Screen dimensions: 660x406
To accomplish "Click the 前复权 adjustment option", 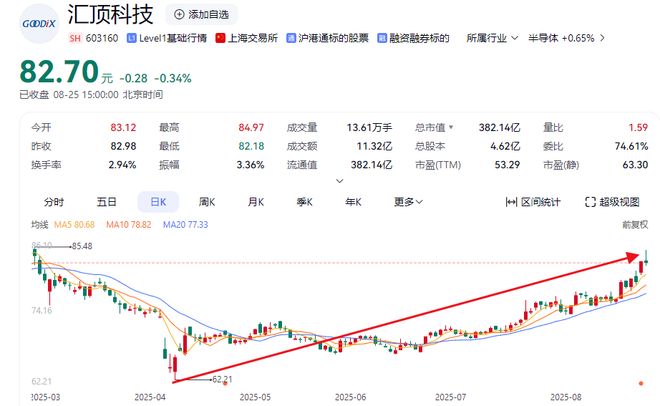I will [635, 225].
